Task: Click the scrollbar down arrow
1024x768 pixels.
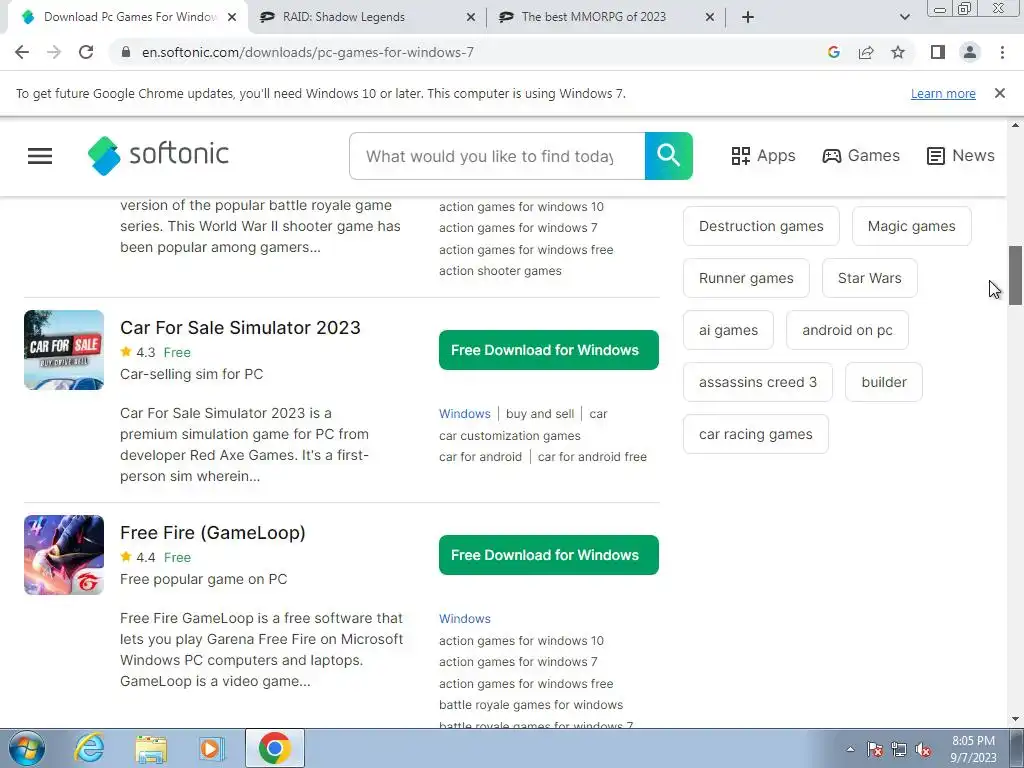Action: 1015,719
